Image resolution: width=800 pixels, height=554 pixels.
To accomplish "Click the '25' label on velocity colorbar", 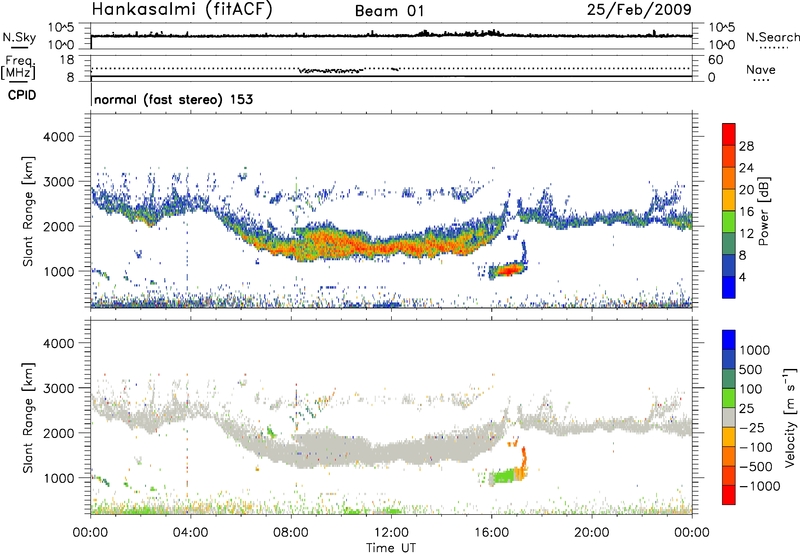I will [746, 408].
